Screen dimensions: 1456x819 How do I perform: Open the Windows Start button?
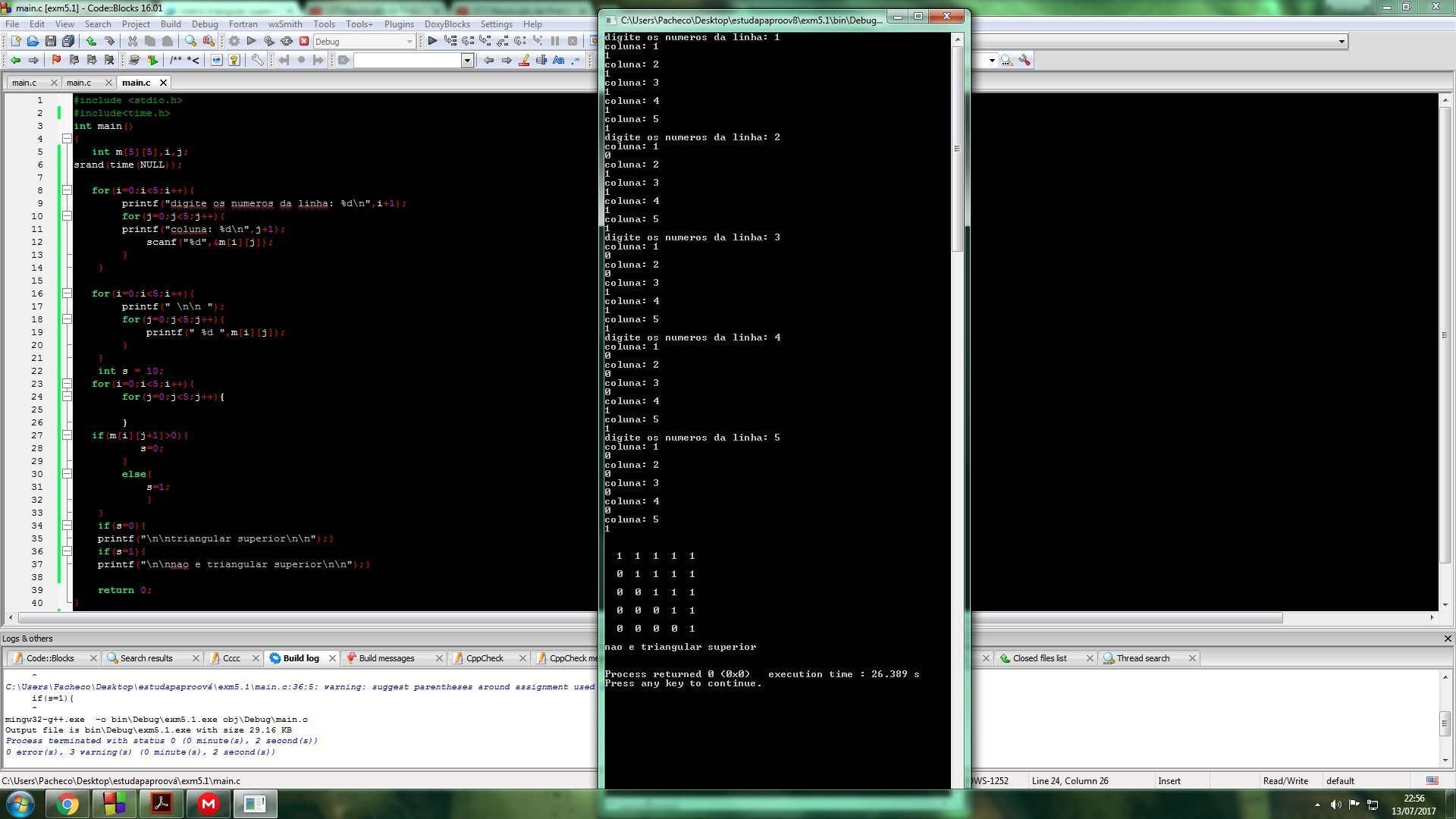pyautogui.click(x=20, y=804)
